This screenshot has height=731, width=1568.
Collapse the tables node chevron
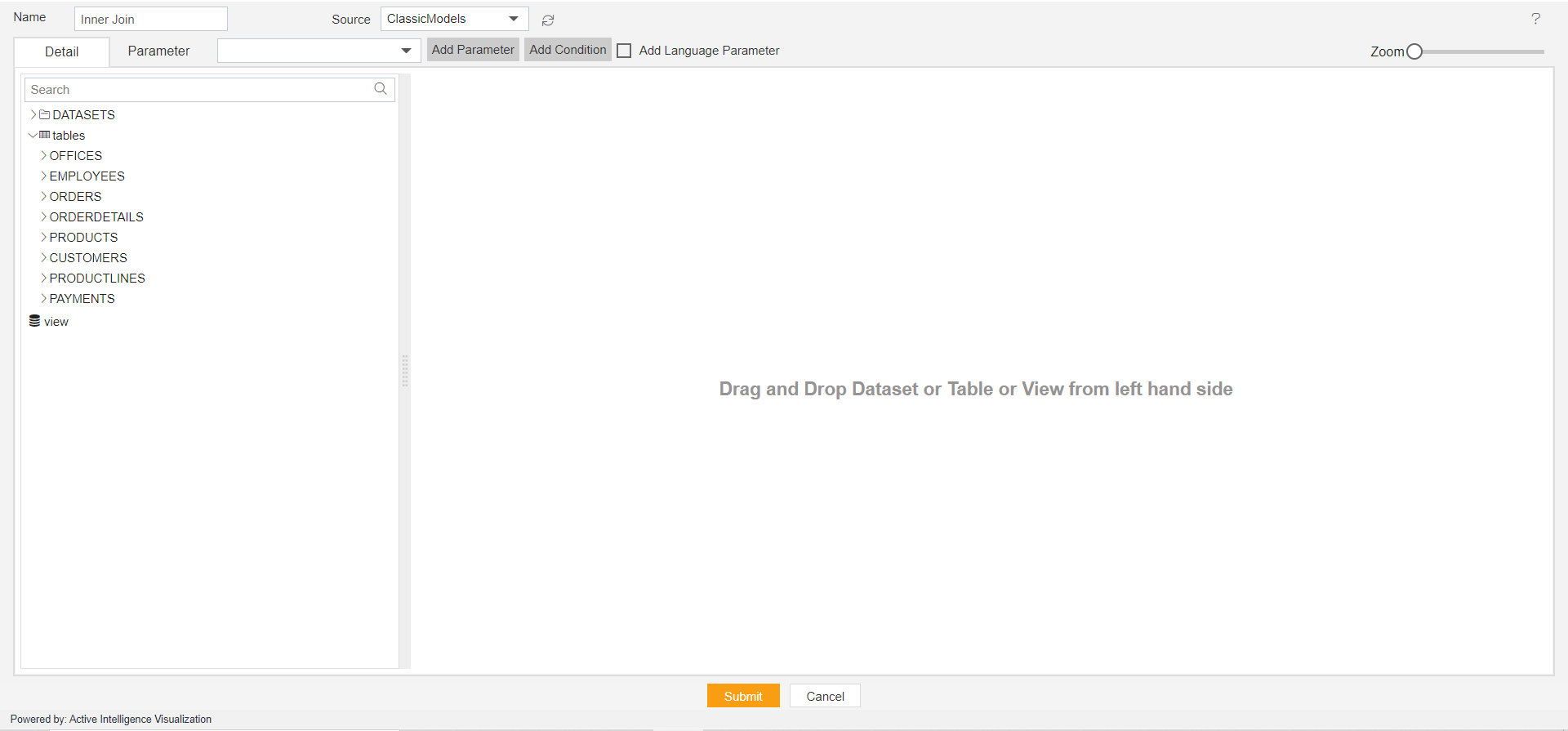[x=33, y=136]
